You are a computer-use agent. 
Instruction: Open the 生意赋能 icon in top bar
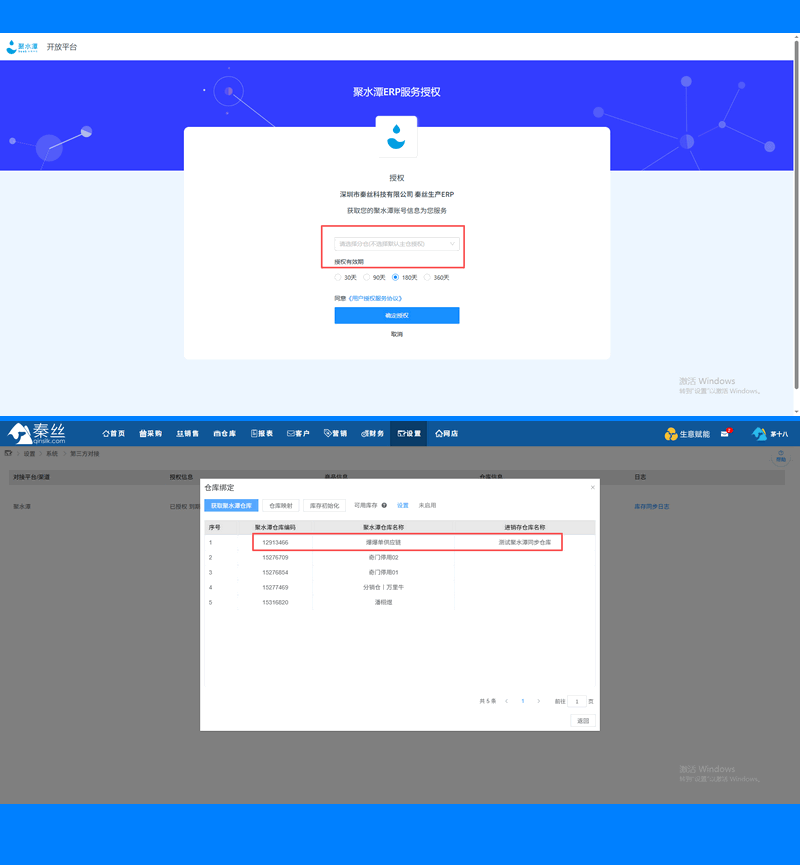point(671,434)
